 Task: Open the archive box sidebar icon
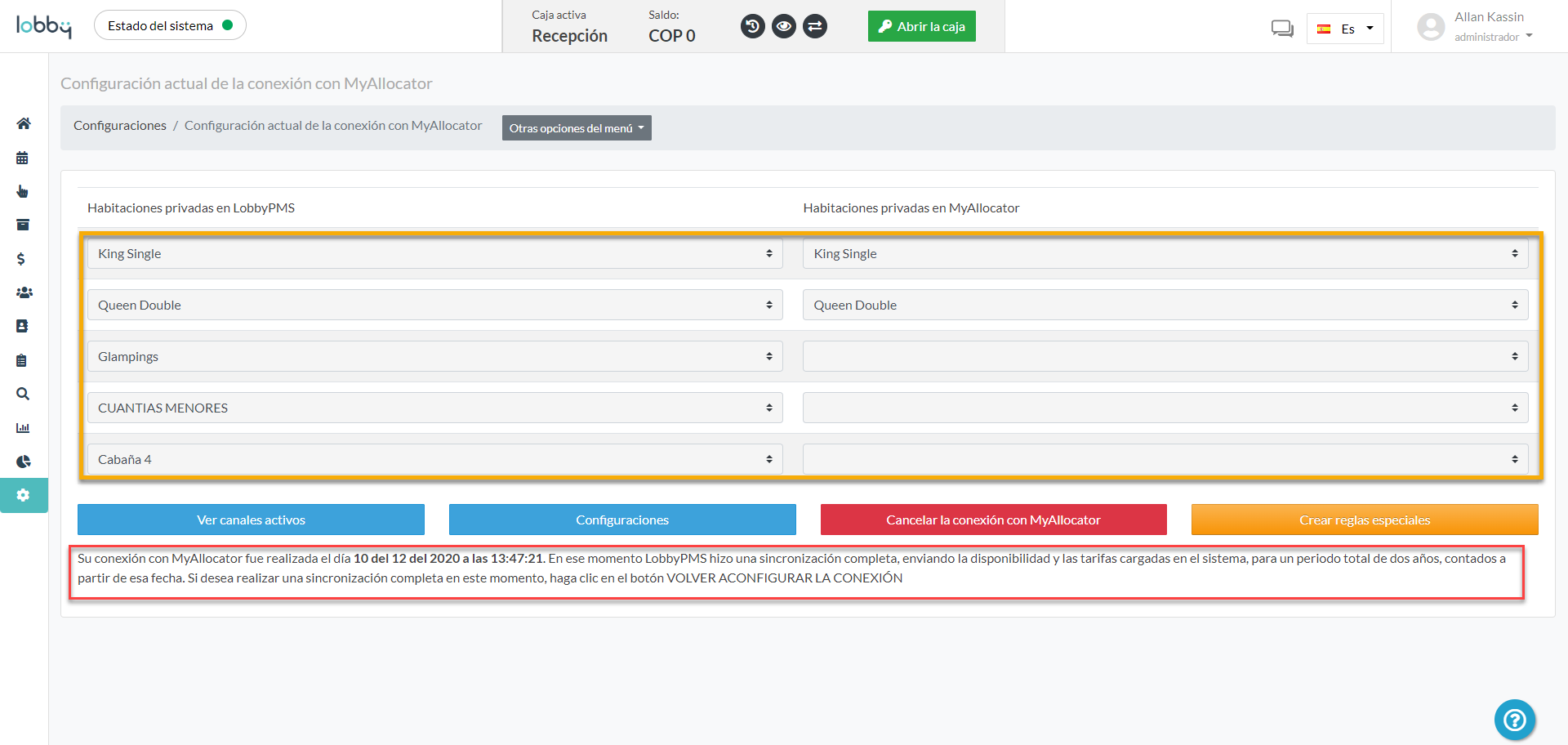[23, 225]
